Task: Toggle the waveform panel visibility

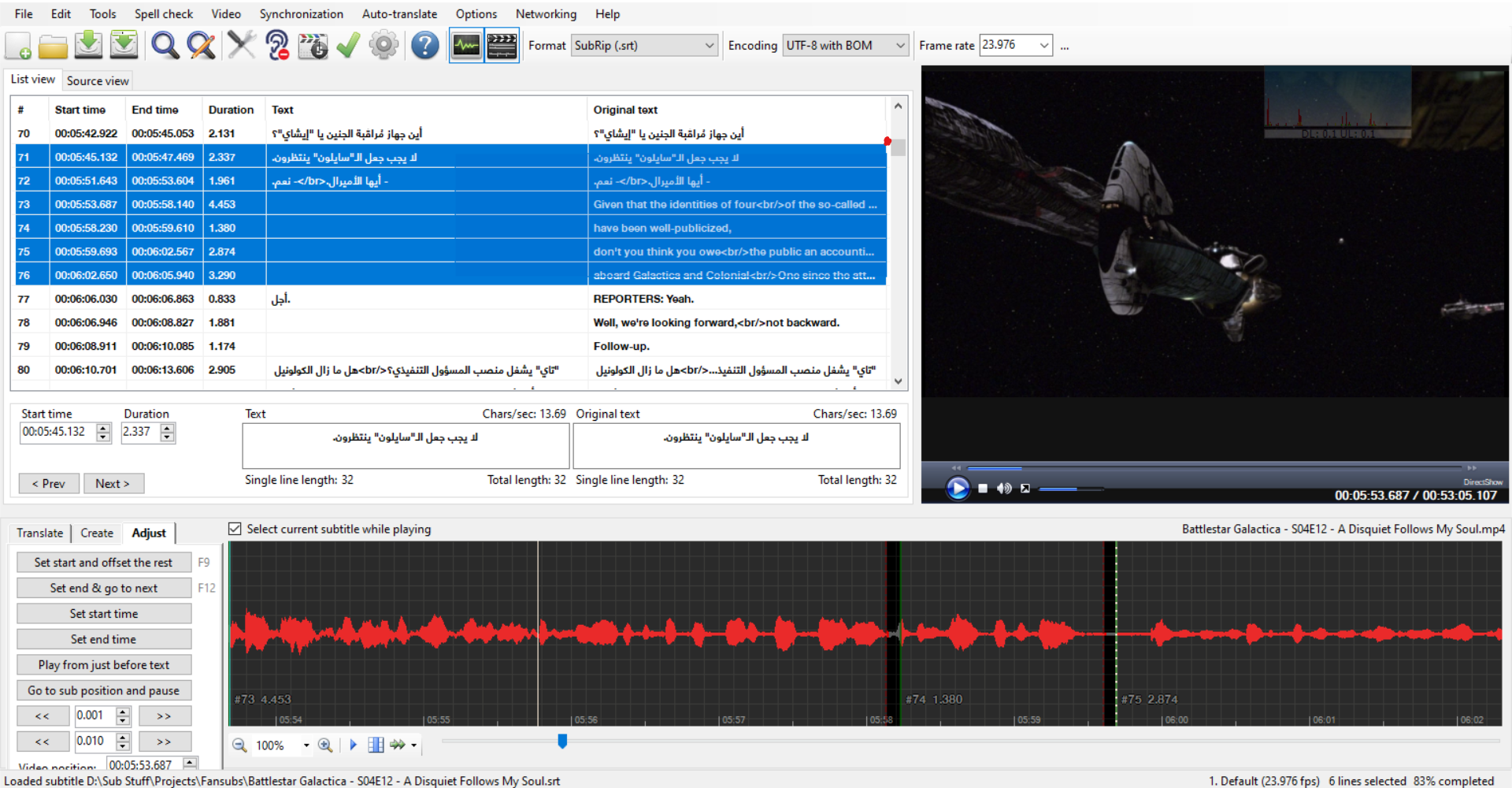Action: pos(465,45)
